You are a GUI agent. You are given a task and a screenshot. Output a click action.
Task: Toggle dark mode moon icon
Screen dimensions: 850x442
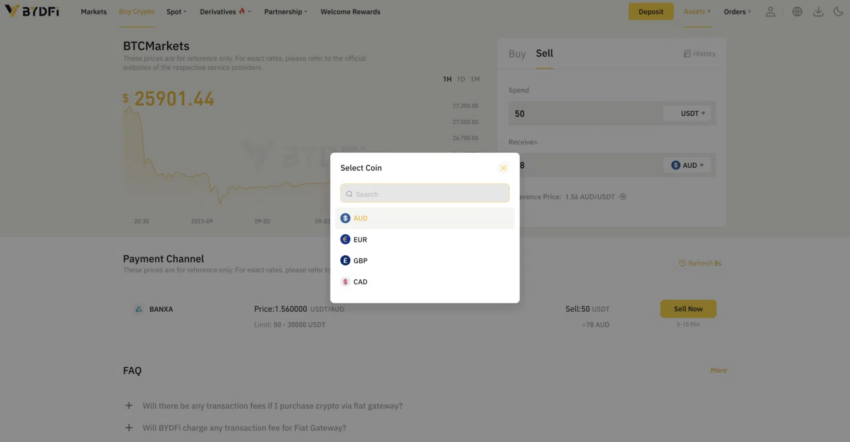pos(838,11)
